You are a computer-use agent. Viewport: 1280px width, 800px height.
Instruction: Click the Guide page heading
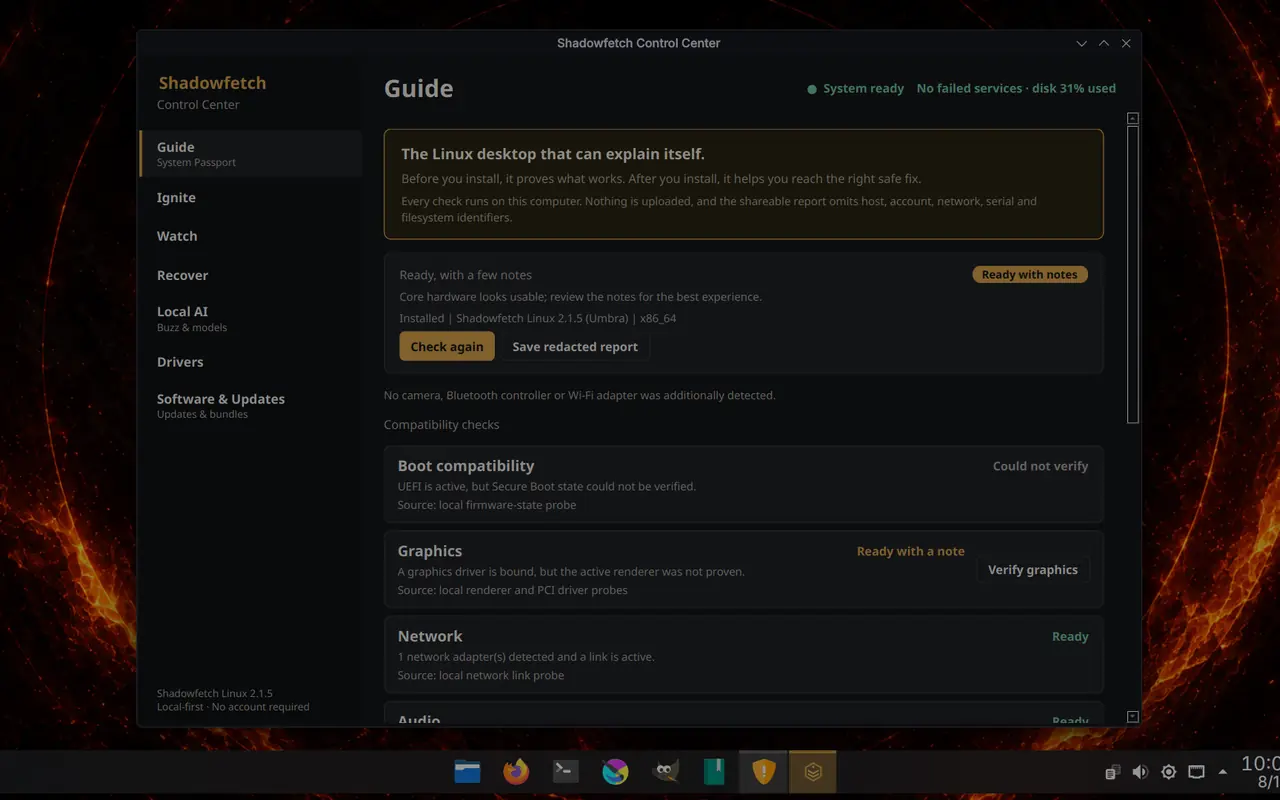click(x=419, y=88)
